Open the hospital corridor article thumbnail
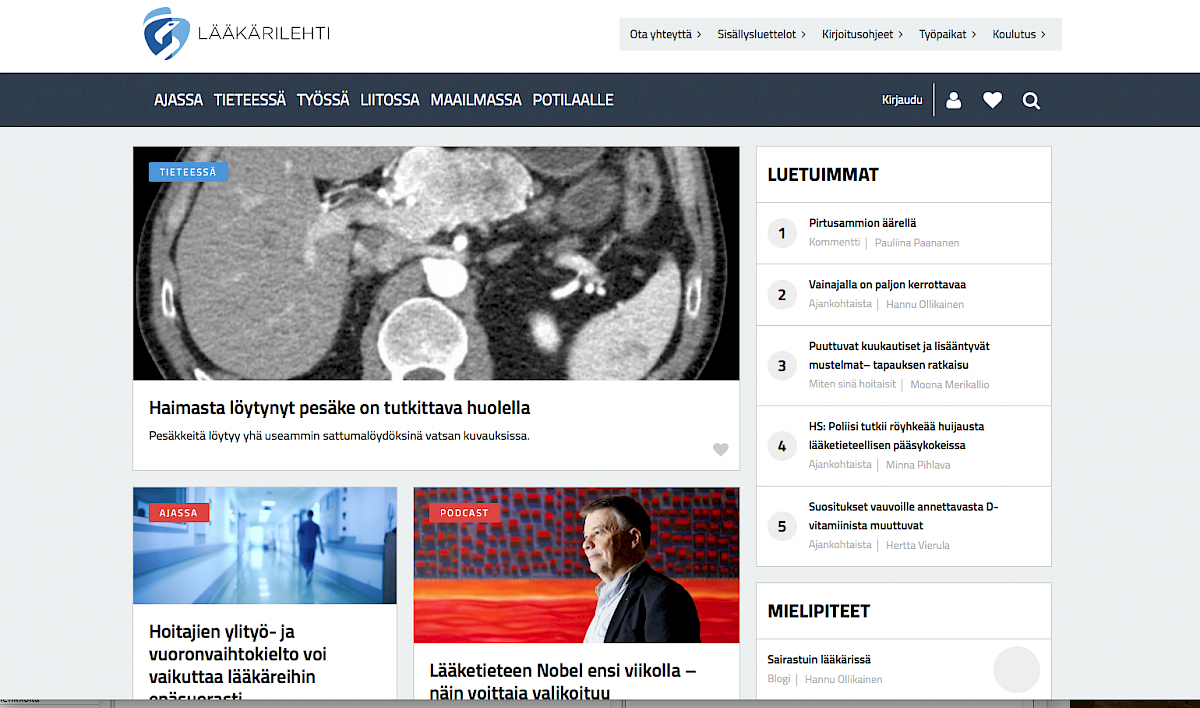The width and height of the screenshot is (1200, 708). 265,546
